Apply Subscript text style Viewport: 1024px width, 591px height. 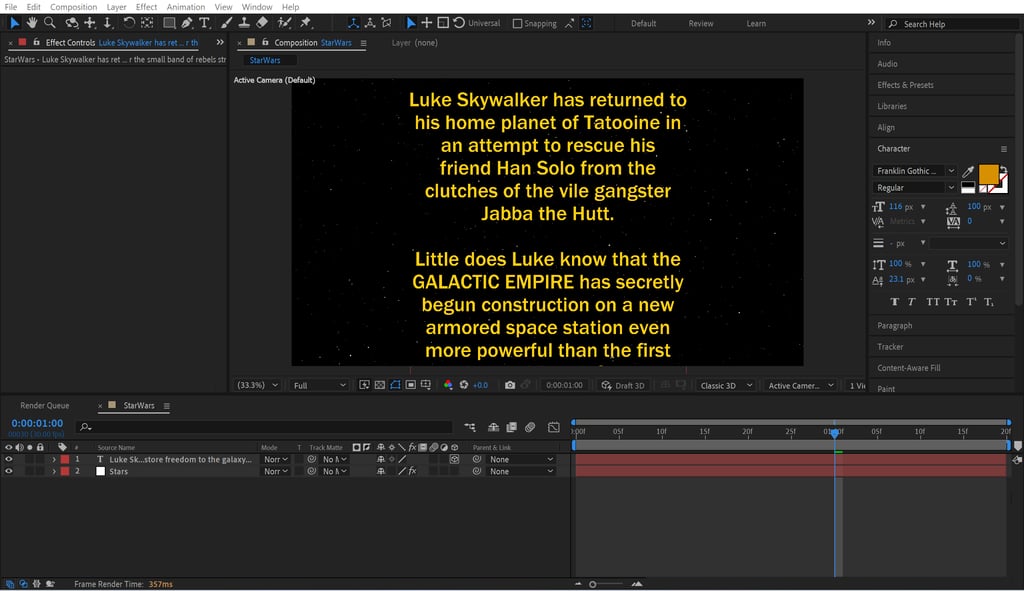click(x=989, y=302)
